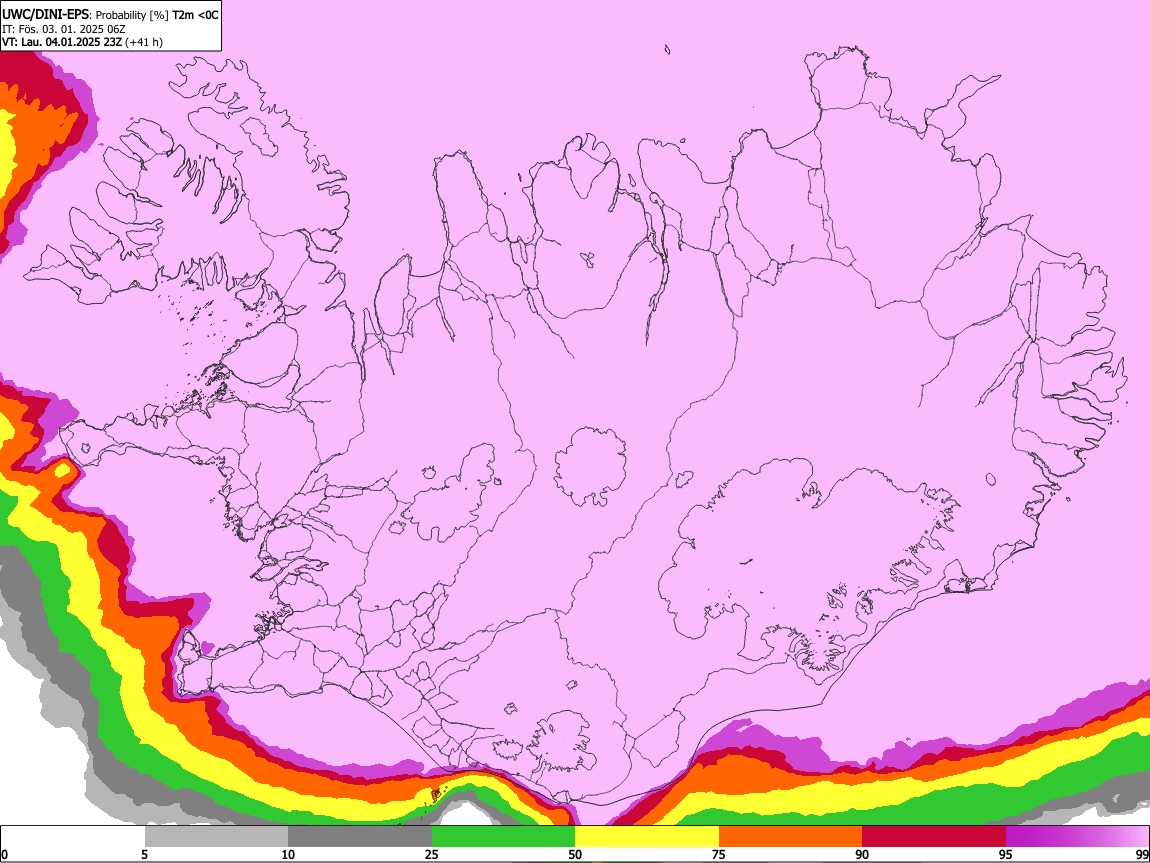Image resolution: width=1150 pixels, height=863 pixels.
Task: Click the dark gray 10–25 legend swatch
Action: (x=360, y=837)
